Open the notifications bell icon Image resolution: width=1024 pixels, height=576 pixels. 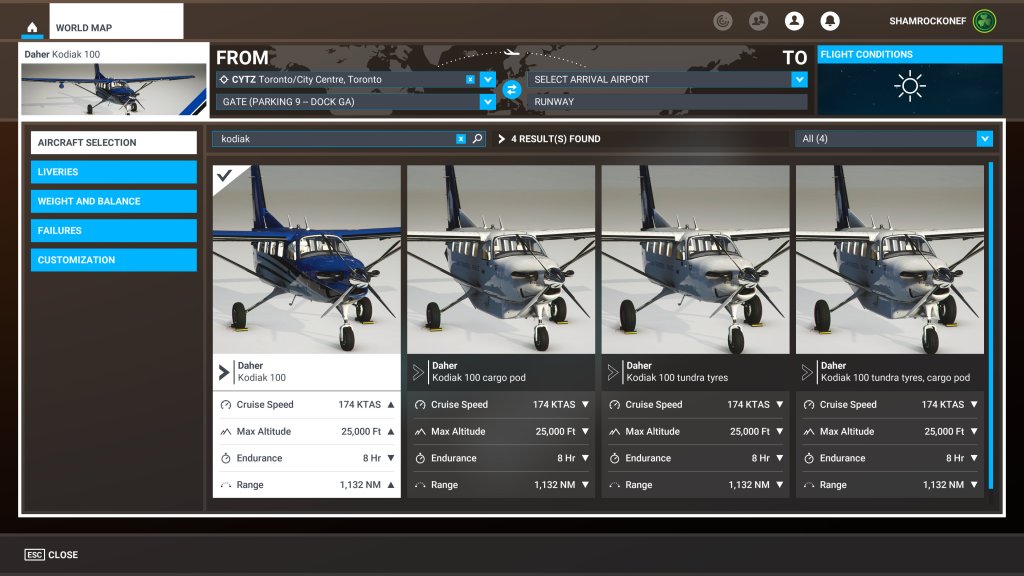[x=829, y=20]
